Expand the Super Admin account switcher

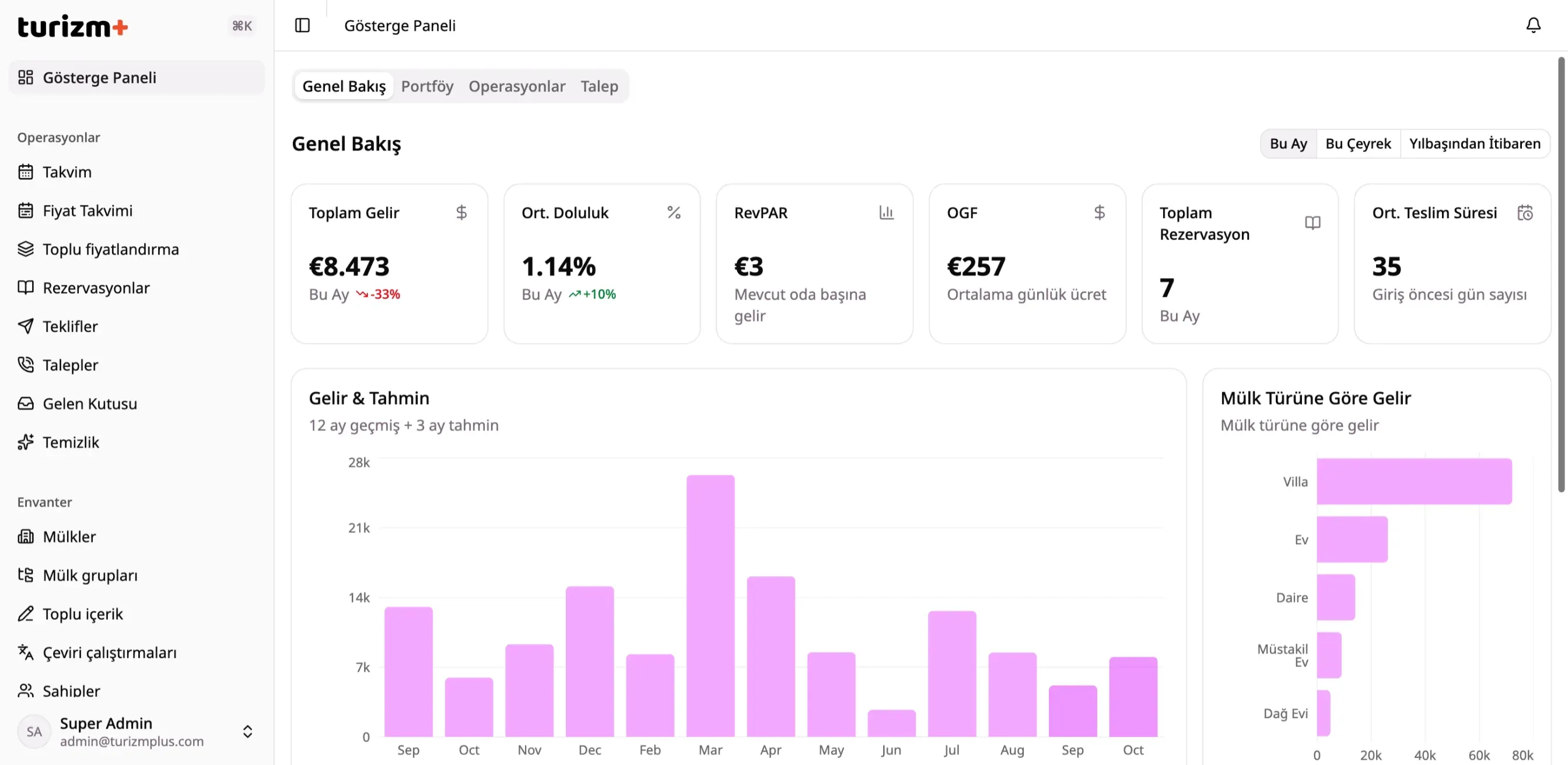(247, 732)
